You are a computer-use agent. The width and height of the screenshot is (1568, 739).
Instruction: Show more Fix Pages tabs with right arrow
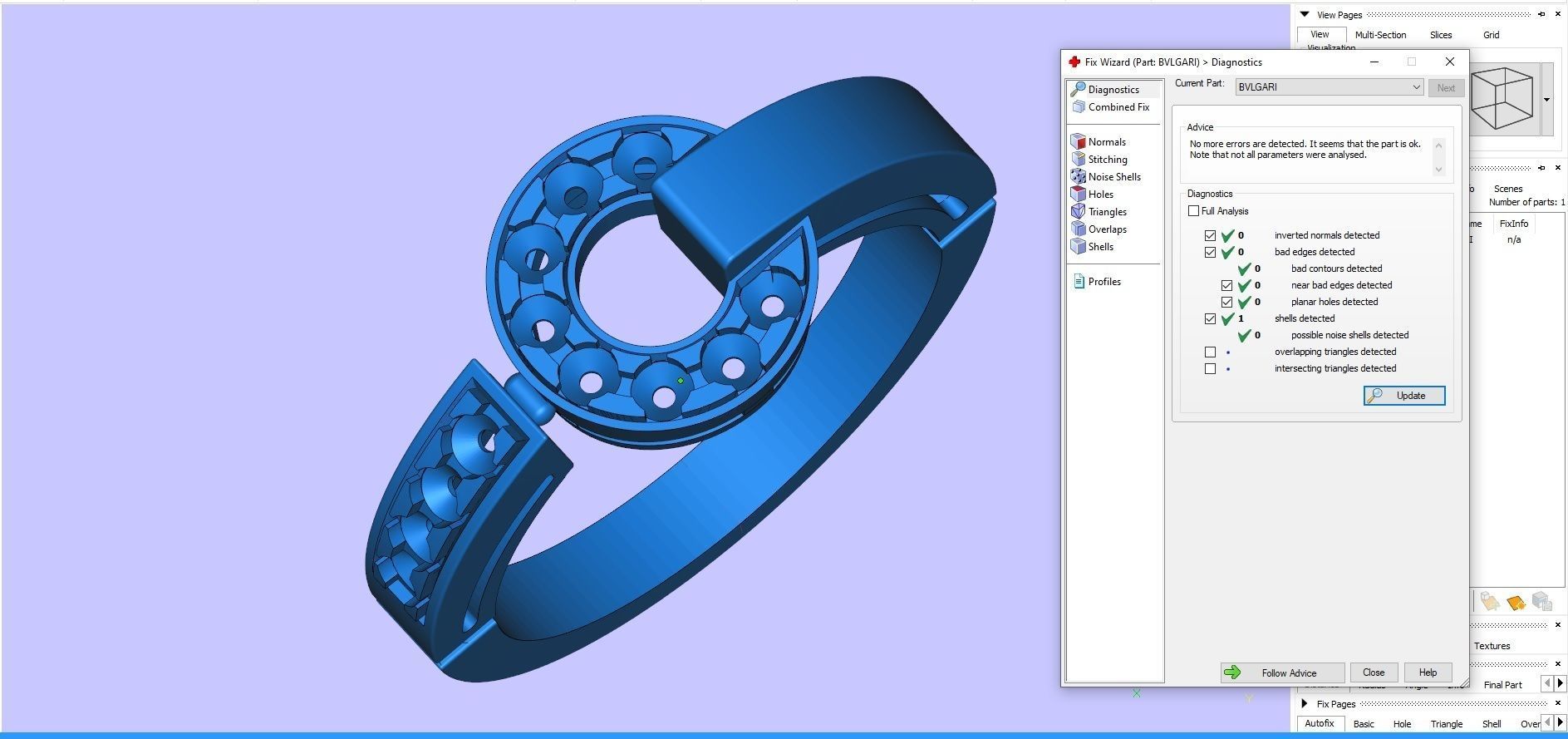pos(1560,722)
